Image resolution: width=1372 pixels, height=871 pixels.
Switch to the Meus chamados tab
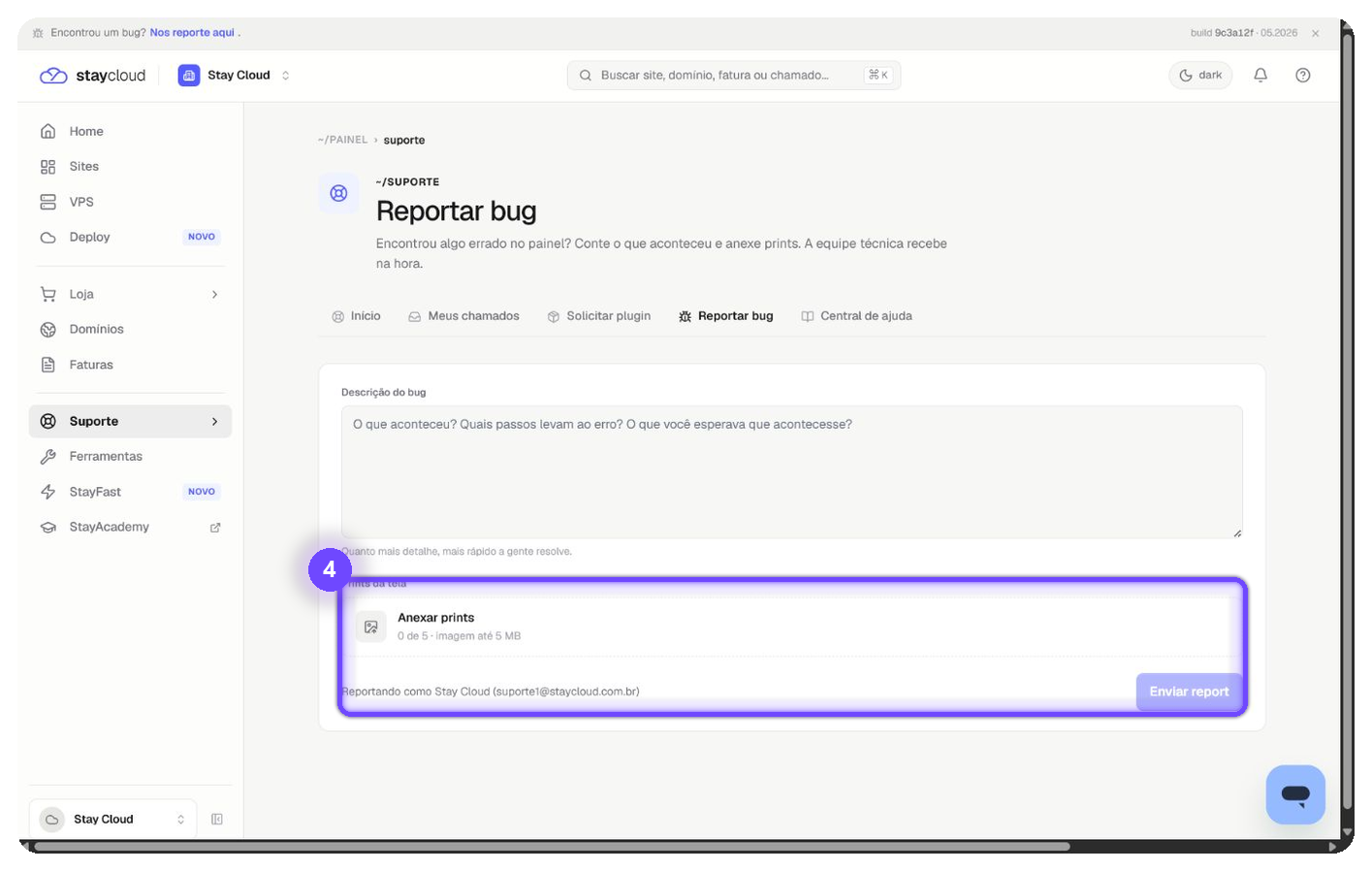tap(463, 316)
